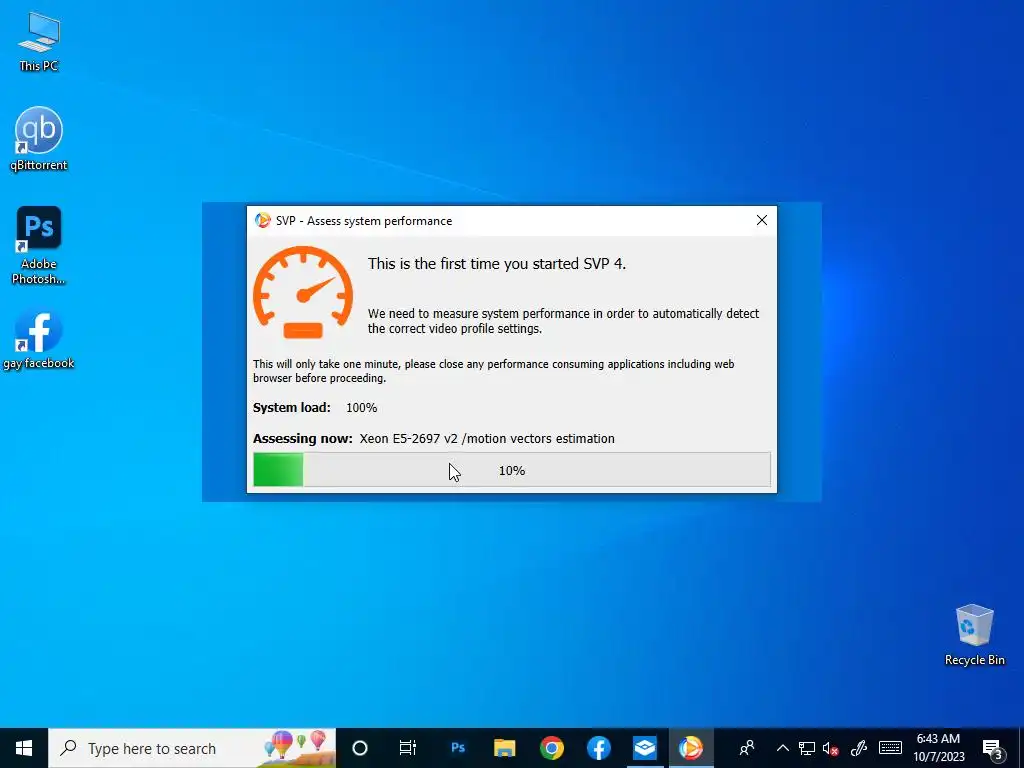
Task: Open Windows Ink pen tray icon
Action: point(859,748)
